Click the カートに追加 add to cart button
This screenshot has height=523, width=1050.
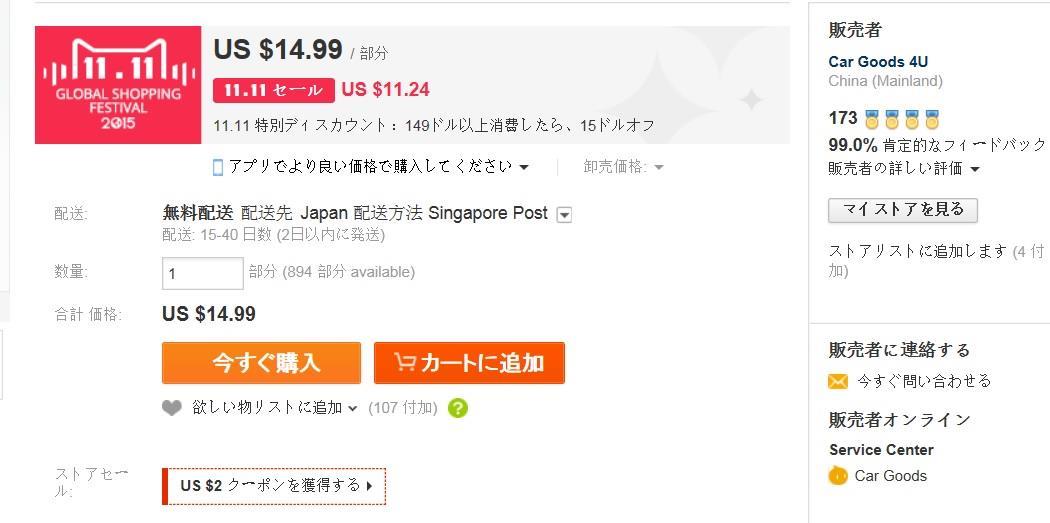pyautogui.click(x=469, y=363)
